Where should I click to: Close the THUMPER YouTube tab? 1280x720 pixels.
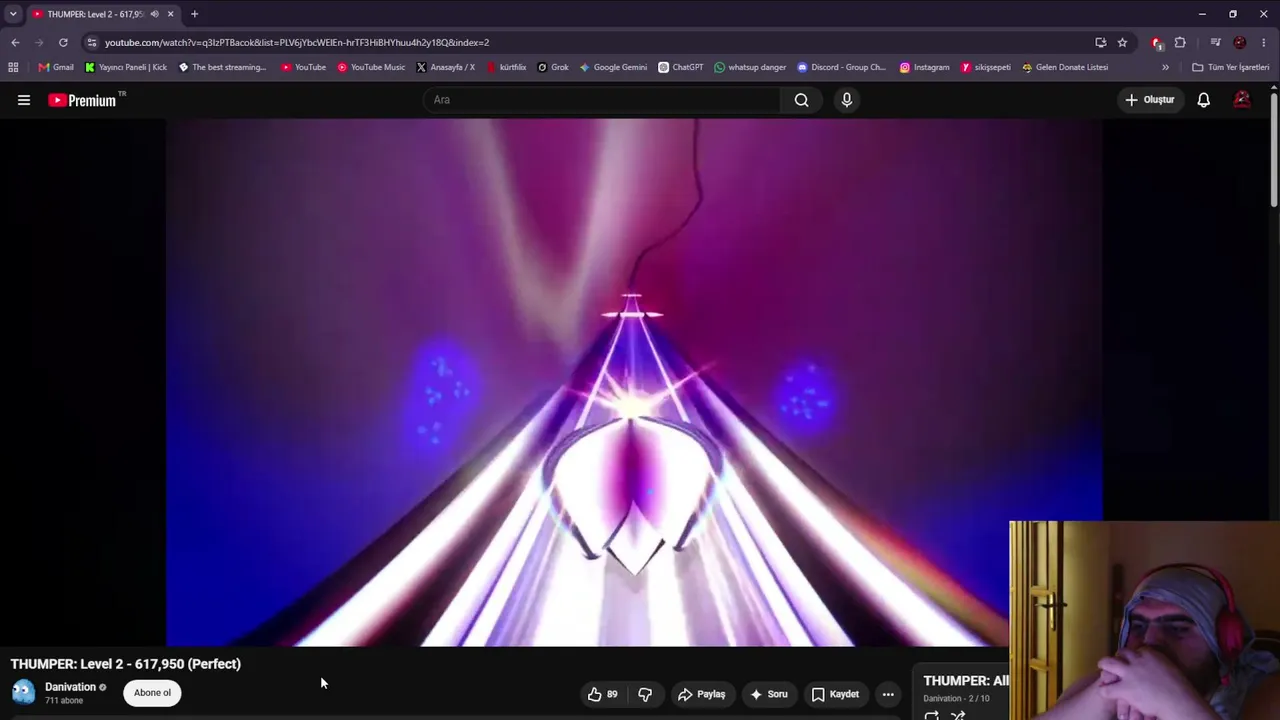[x=170, y=14]
